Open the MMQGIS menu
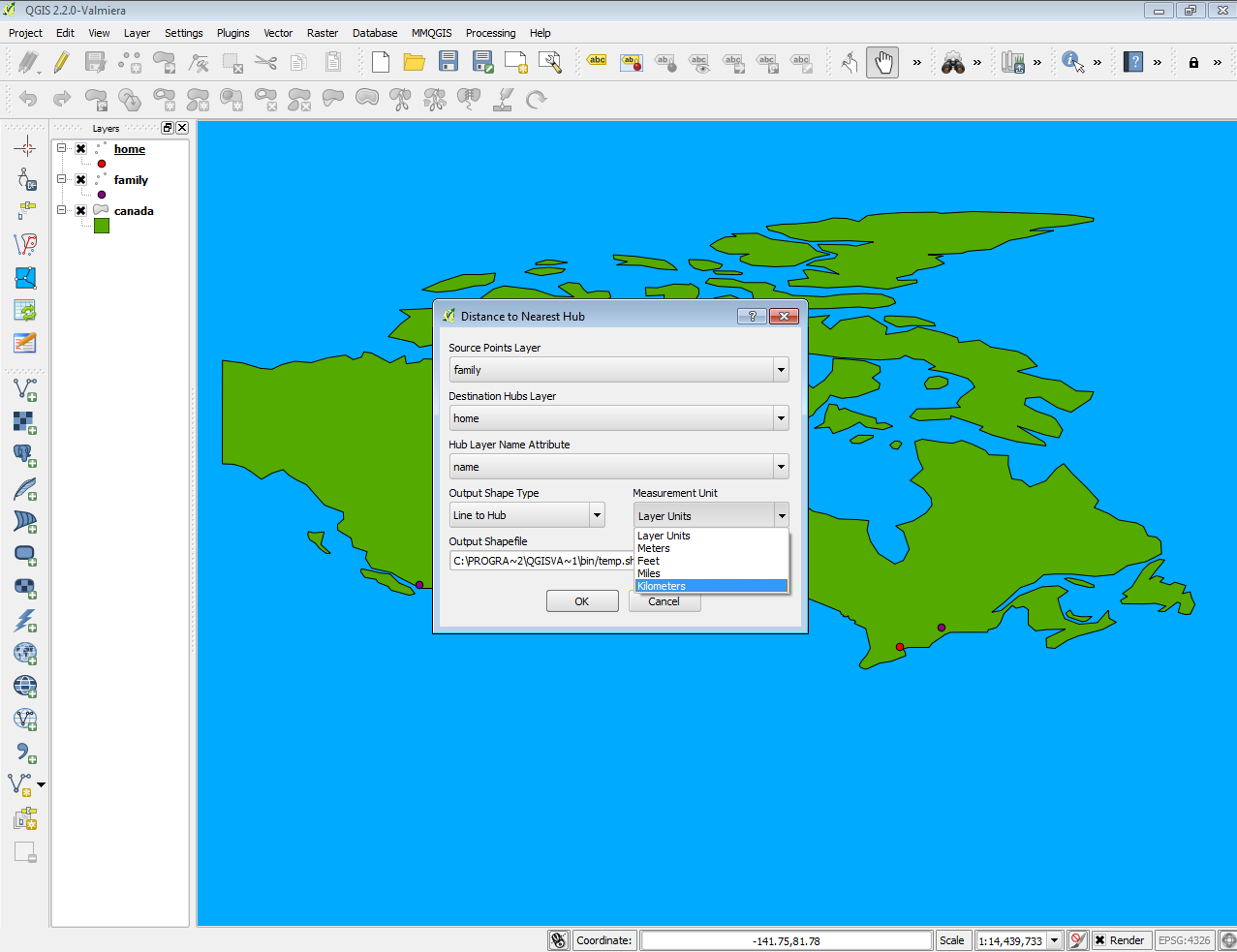Viewport: 1237px width, 952px height. pyautogui.click(x=431, y=32)
